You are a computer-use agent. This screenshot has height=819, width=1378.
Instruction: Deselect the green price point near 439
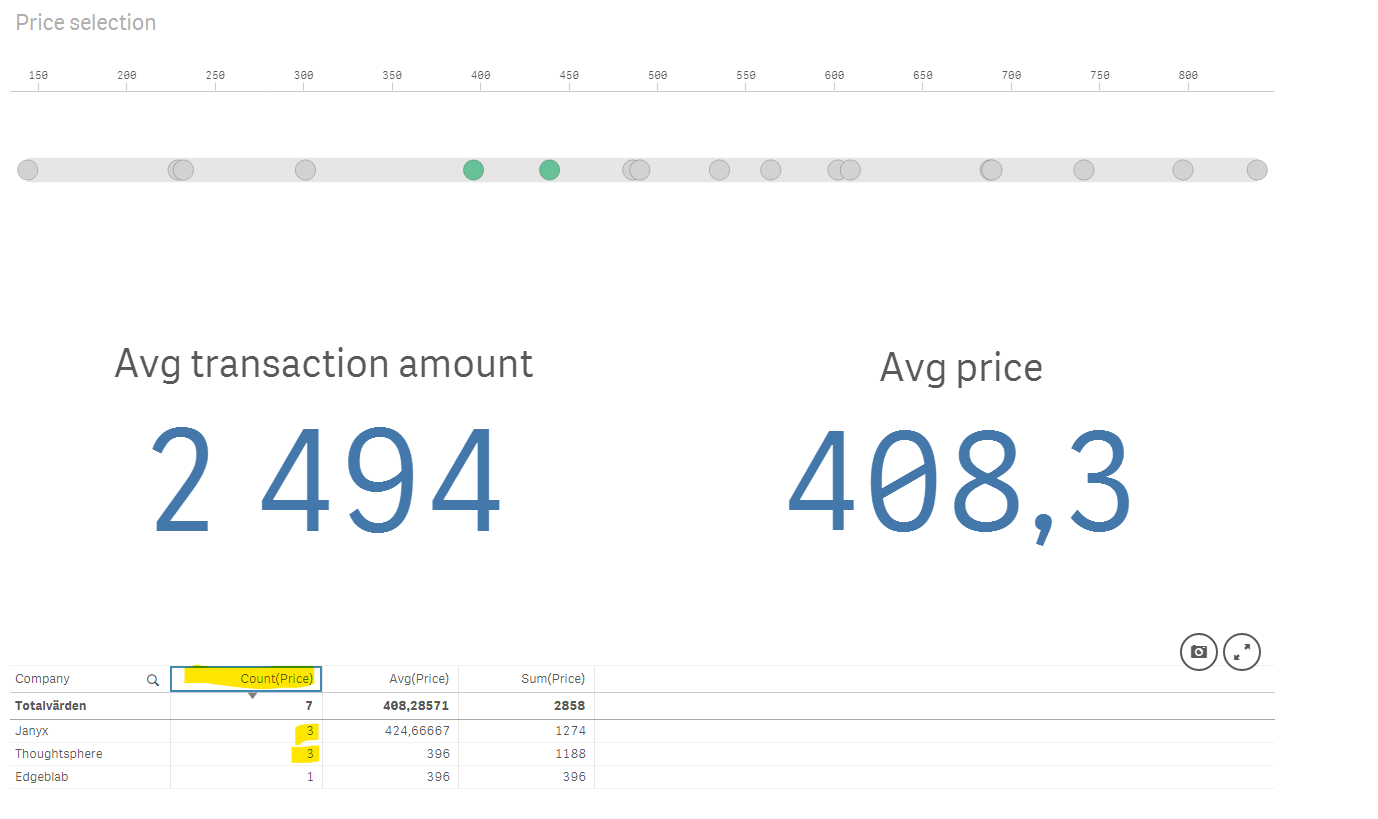(x=550, y=170)
